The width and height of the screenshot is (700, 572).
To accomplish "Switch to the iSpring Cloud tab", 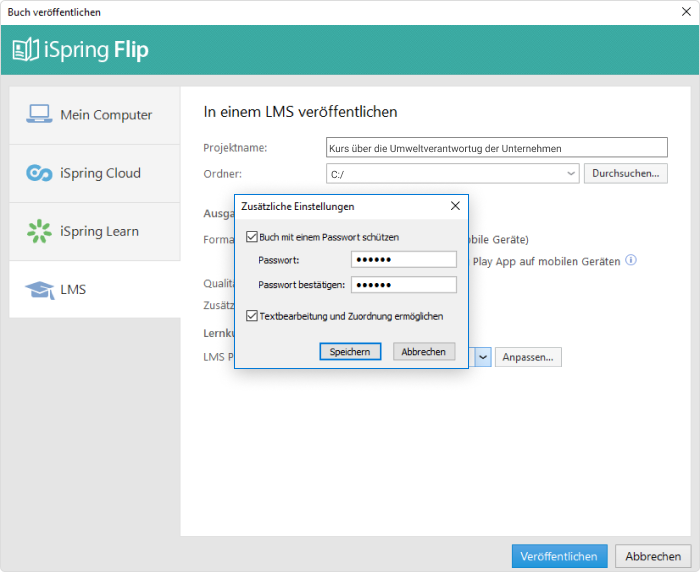I will click(x=95, y=173).
